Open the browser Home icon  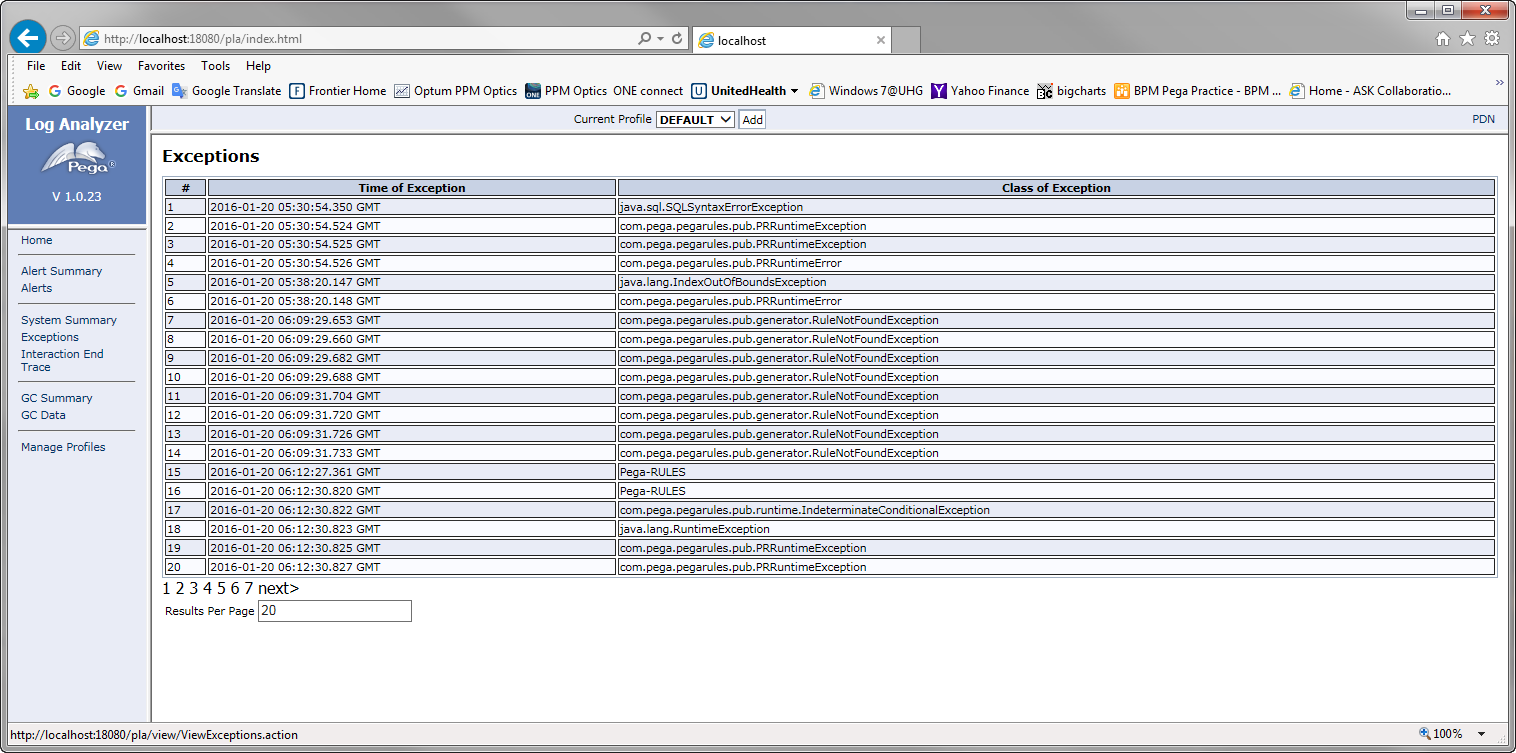pos(1443,39)
